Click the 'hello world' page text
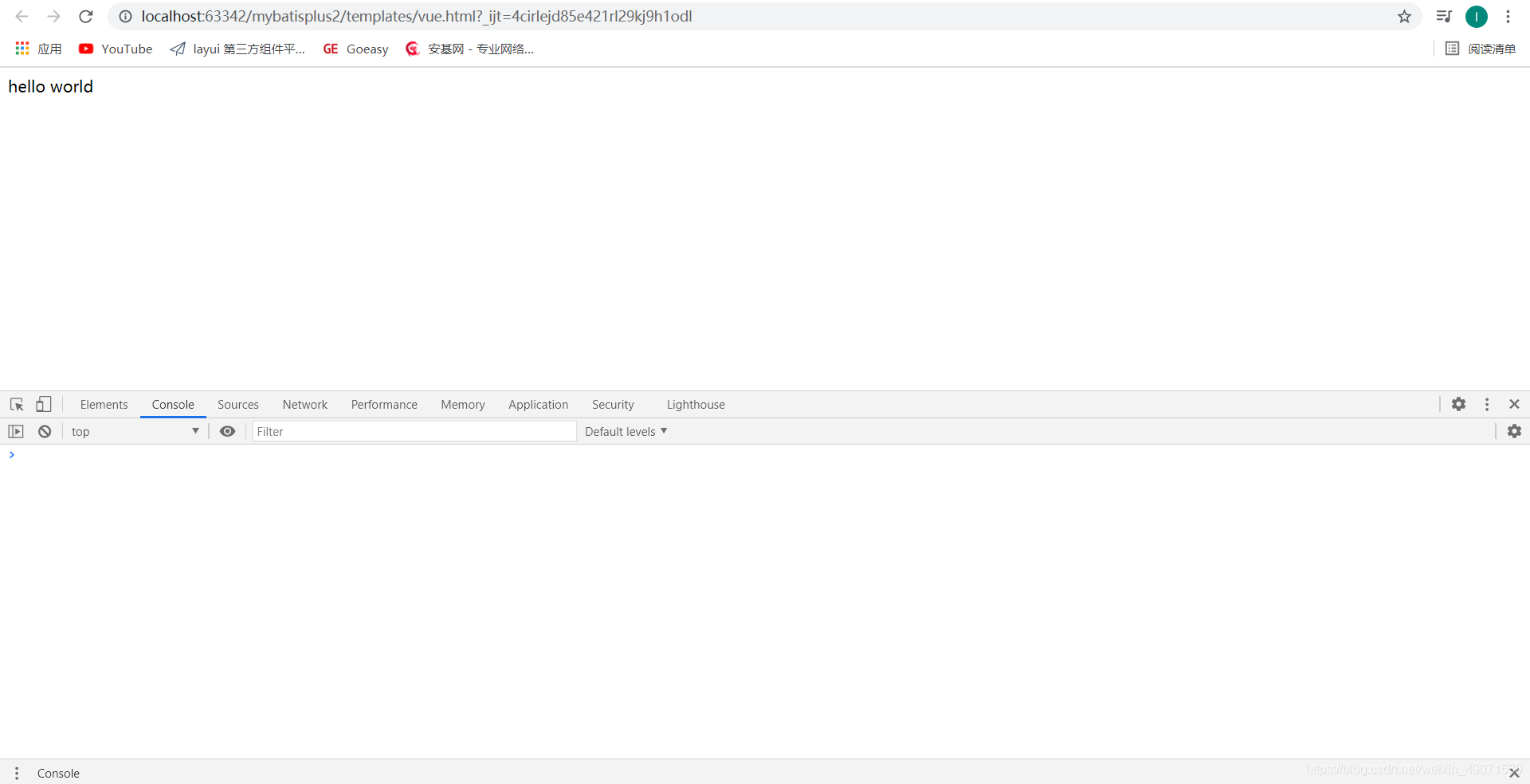This screenshot has height=784, width=1530. click(51, 86)
